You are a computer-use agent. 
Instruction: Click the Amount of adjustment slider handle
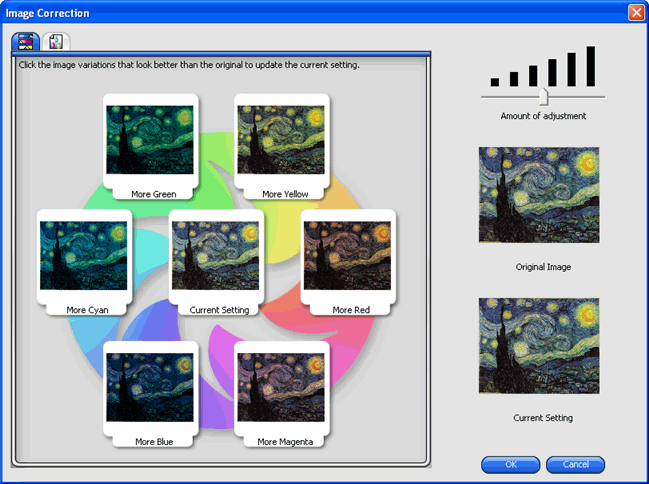click(x=543, y=97)
